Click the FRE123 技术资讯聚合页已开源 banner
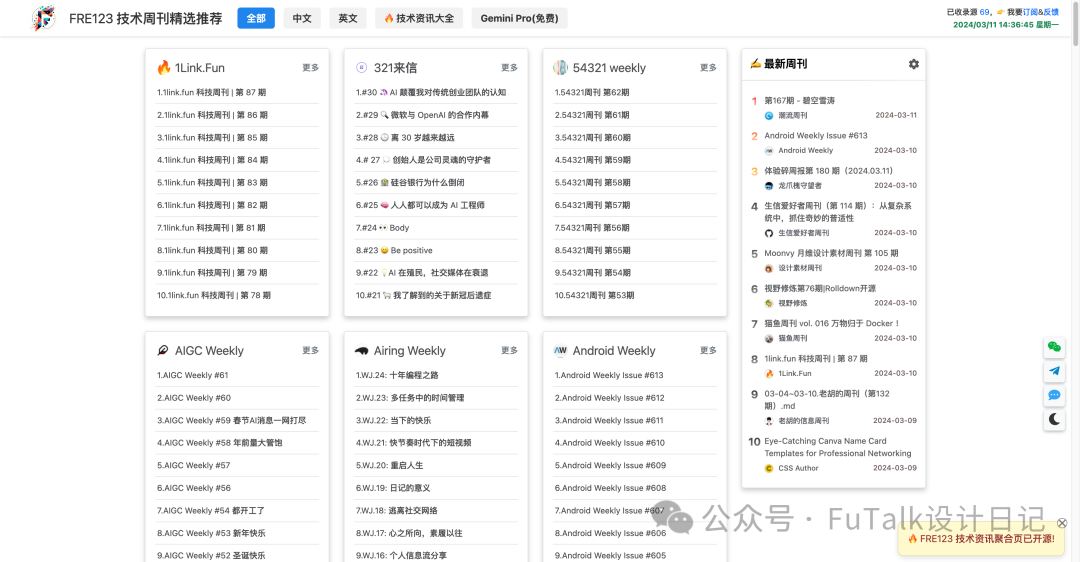The width and height of the screenshot is (1080, 562). pyautogui.click(x=981, y=539)
